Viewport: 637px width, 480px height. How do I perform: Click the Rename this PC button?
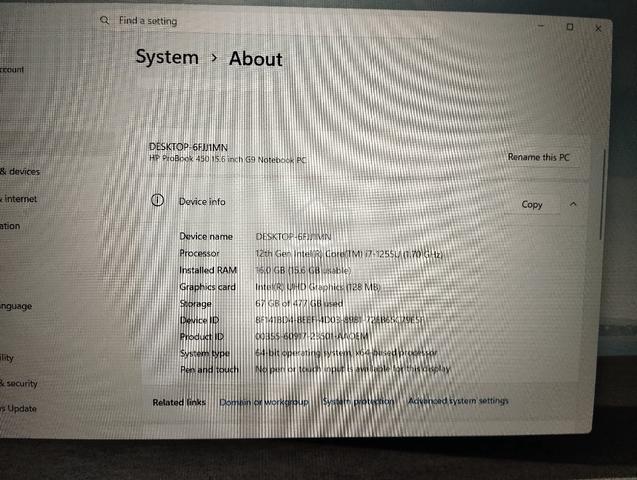538,157
